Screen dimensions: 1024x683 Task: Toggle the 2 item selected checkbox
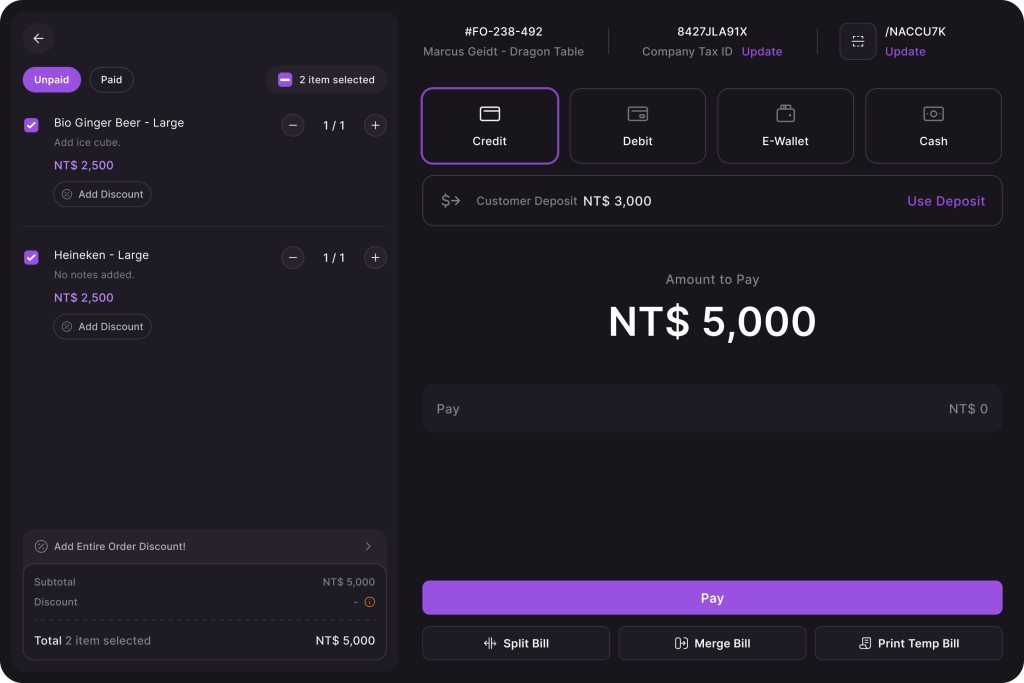point(285,80)
